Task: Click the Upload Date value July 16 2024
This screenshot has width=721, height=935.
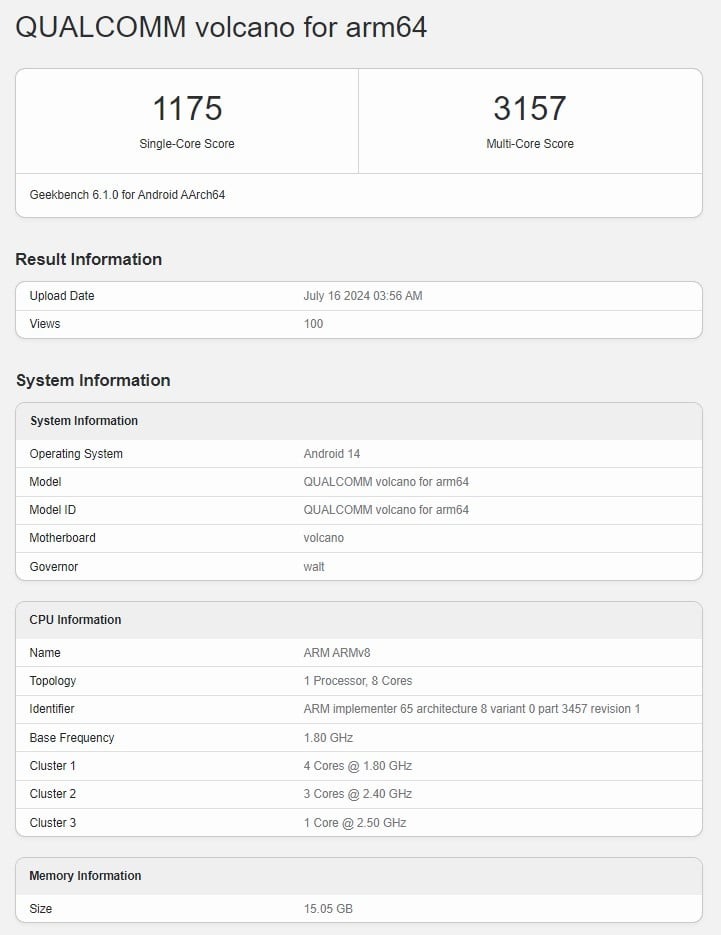Action: click(363, 296)
